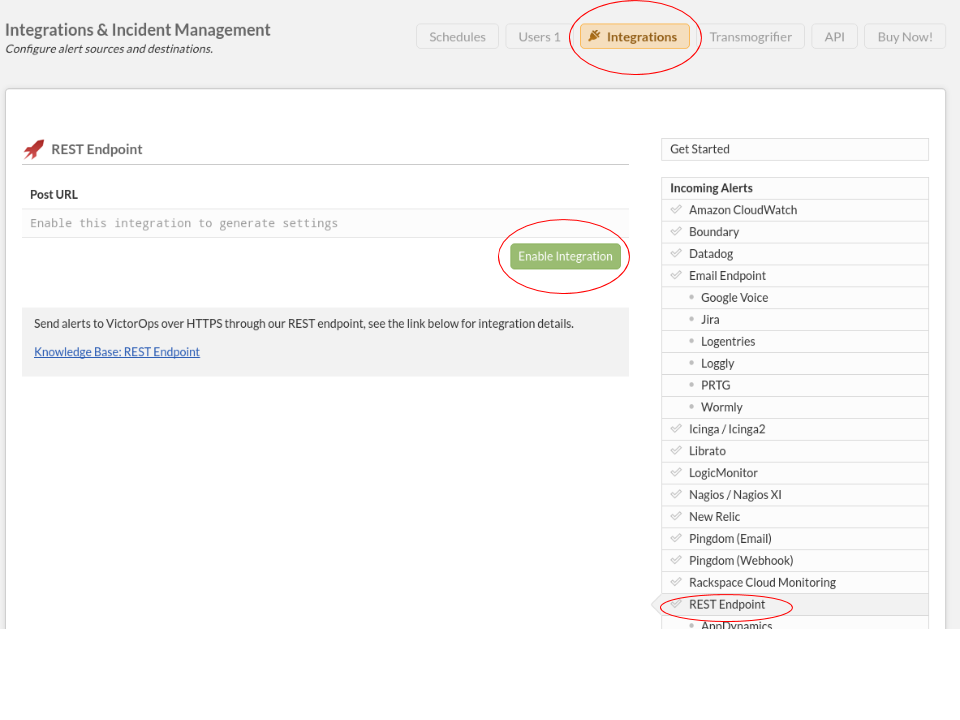Select Email Endpoint in Incoming Alerts
Image resolution: width=960 pixels, height=720 pixels.
727,276
